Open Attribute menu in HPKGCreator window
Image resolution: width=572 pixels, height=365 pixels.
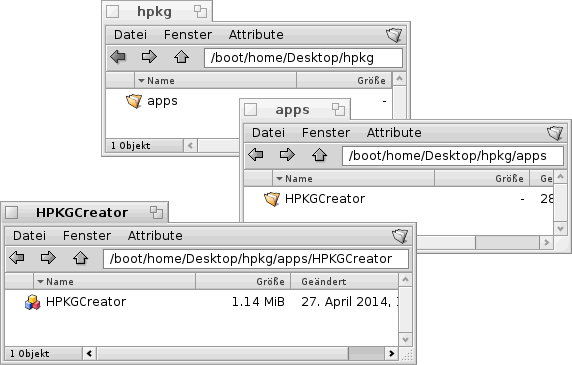click(x=155, y=236)
